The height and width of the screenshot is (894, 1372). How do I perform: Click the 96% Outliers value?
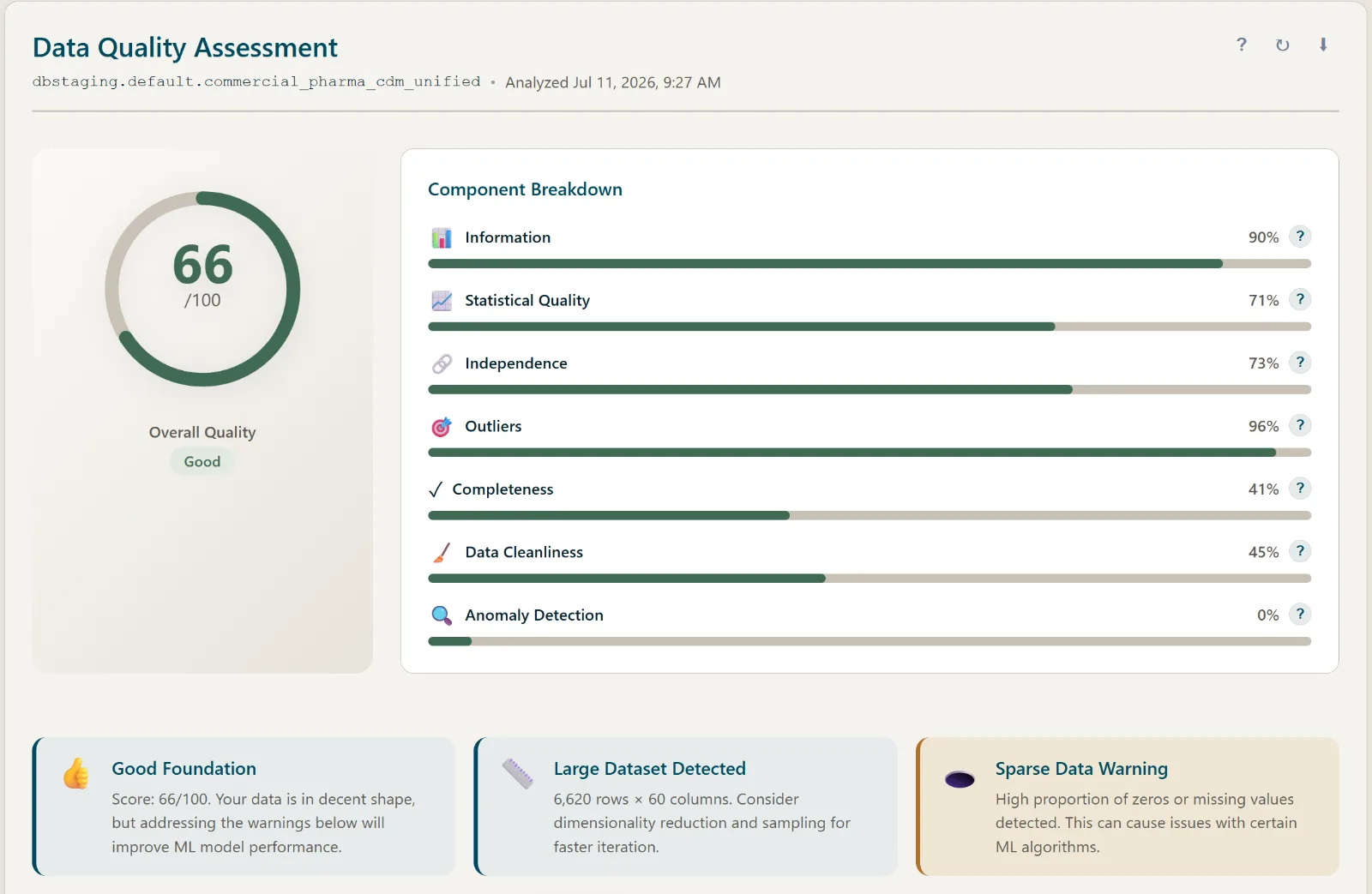pos(1263,426)
